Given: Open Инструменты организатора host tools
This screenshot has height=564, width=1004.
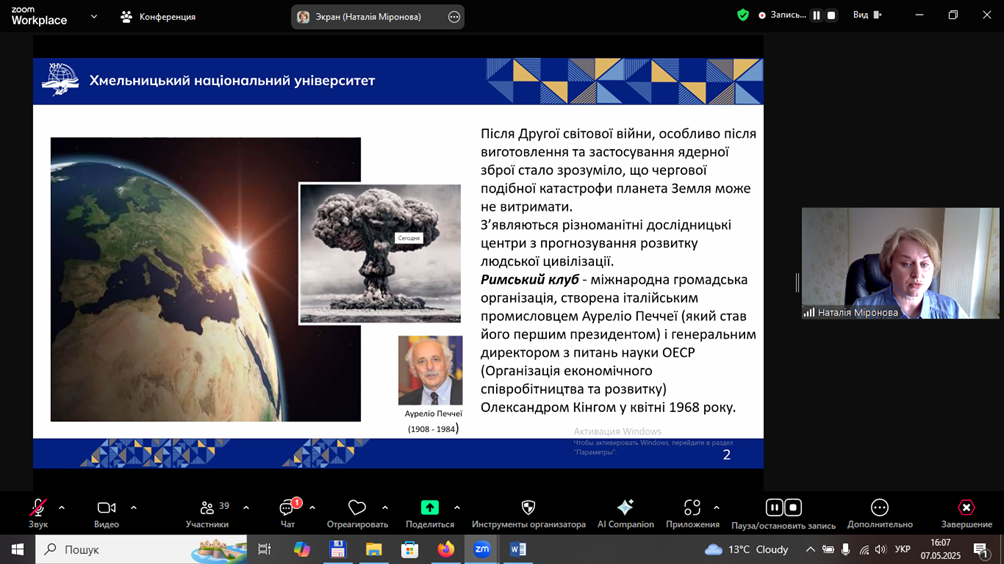Looking at the screenshot, I should point(528,513).
